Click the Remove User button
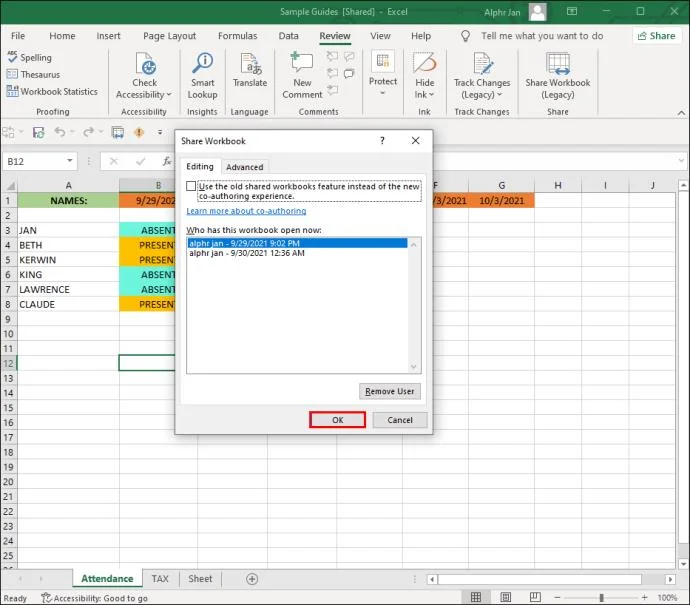This screenshot has height=605, width=690. (x=390, y=391)
